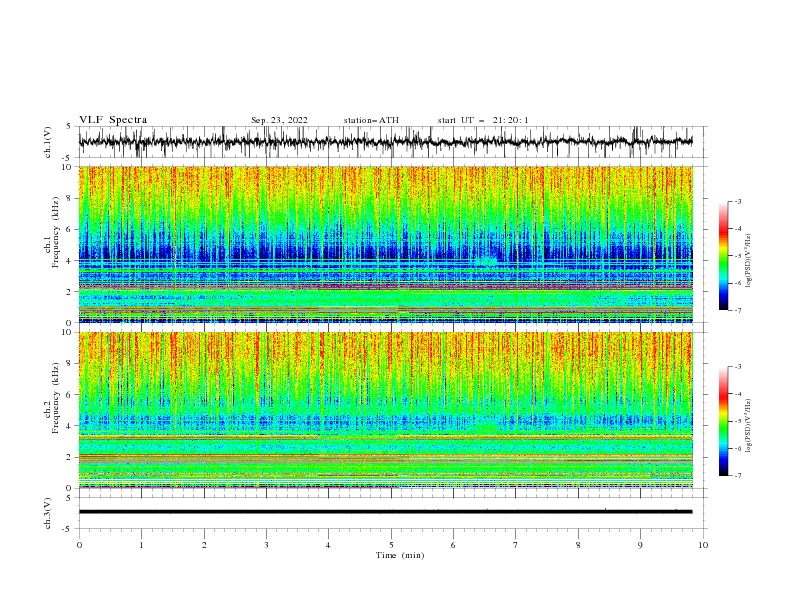Image resolution: width=792 pixels, height=612 pixels.
Task: Click the ch.2 spectrogram panel
Action: (385, 410)
